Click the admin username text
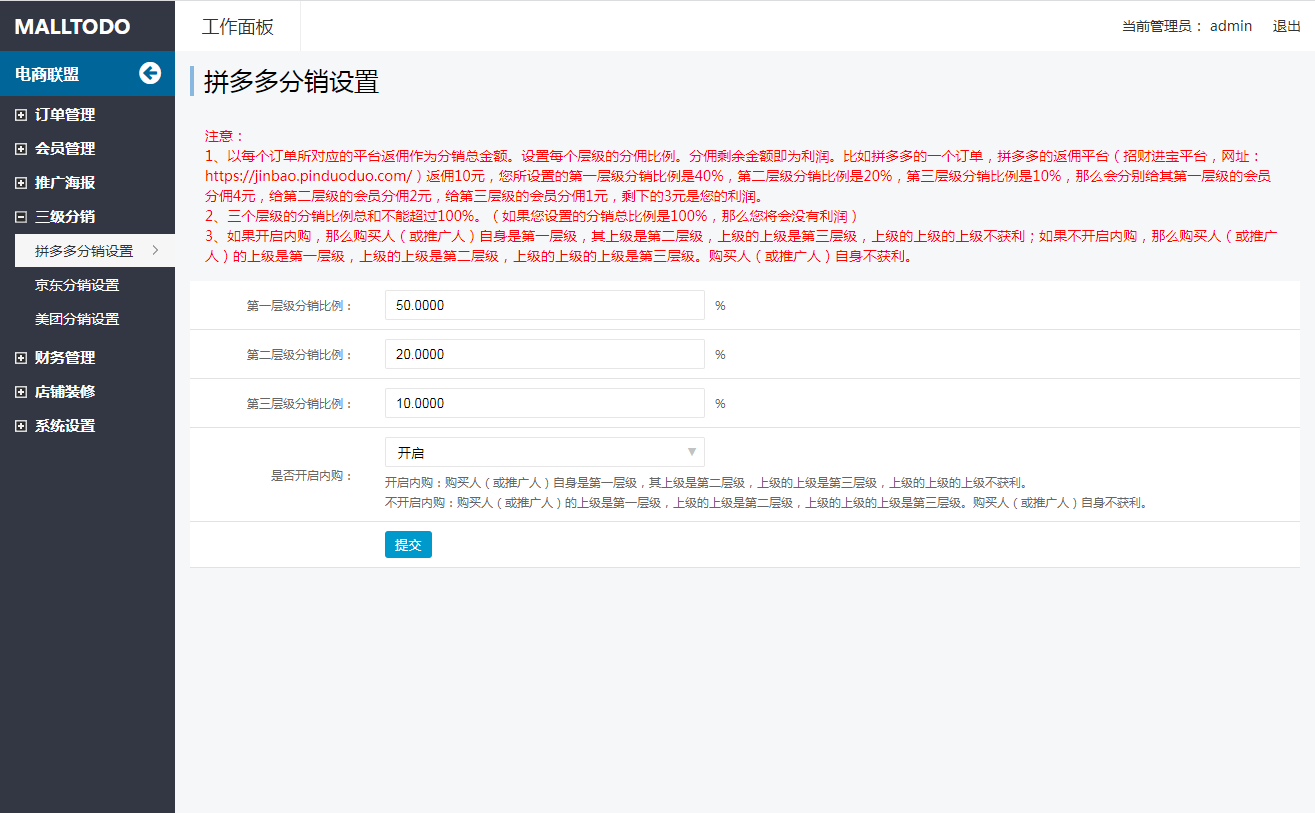The width and height of the screenshot is (1315, 813). pyautogui.click(x=1231, y=26)
